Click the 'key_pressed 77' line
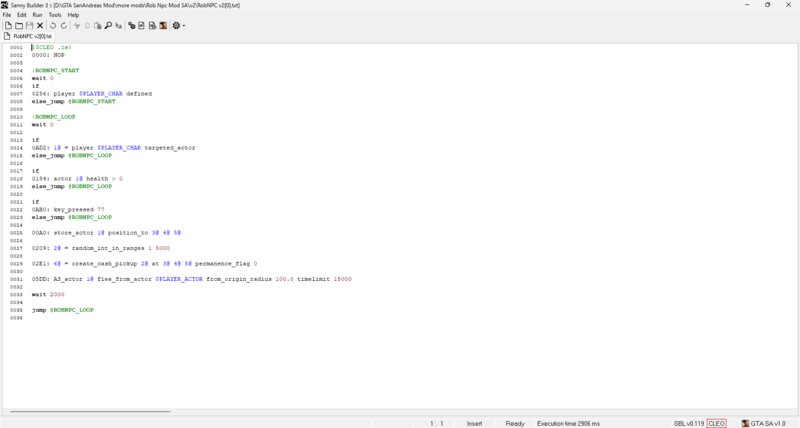This screenshot has width=800, height=428. pyautogui.click(x=68, y=210)
